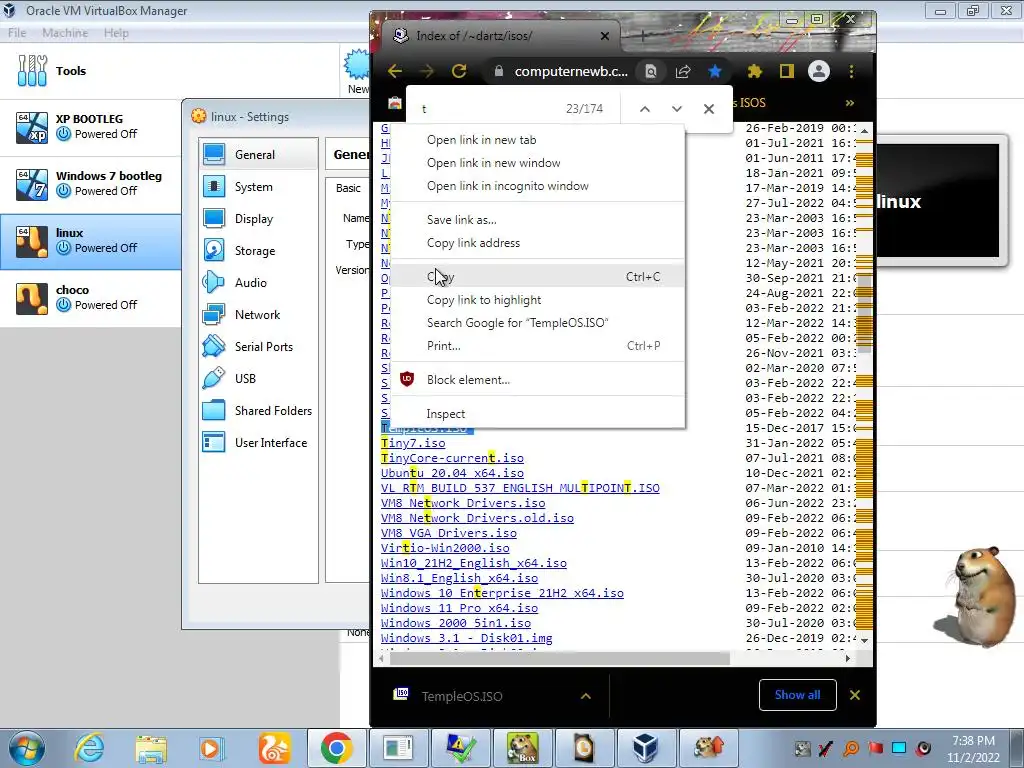This screenshot has height=768, width=1024.
Task: Open Virtio-Win2000.iso link
Action: 445,548
